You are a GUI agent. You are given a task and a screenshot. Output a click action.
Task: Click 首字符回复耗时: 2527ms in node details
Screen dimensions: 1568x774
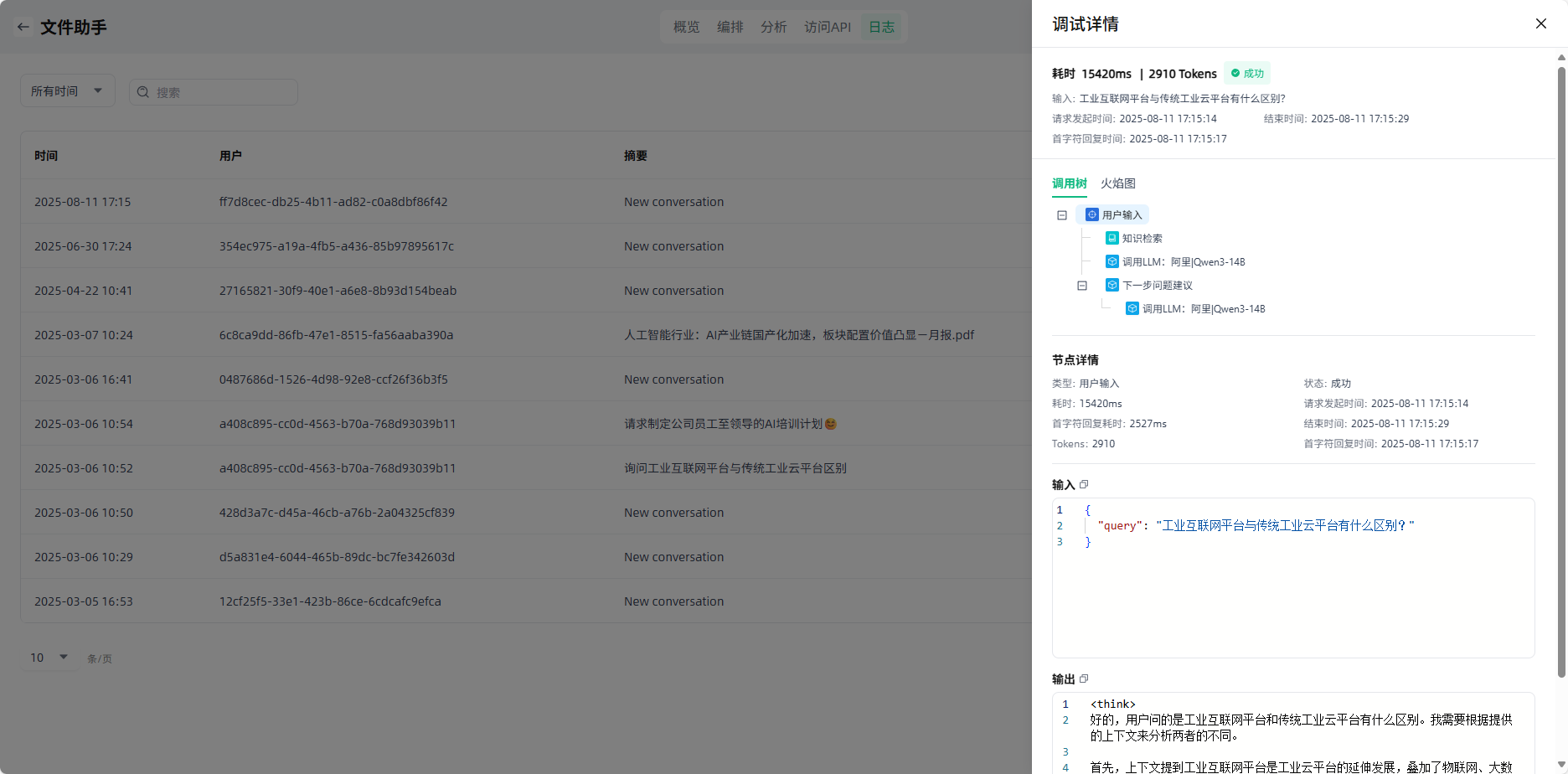[x=1109, y=423]
